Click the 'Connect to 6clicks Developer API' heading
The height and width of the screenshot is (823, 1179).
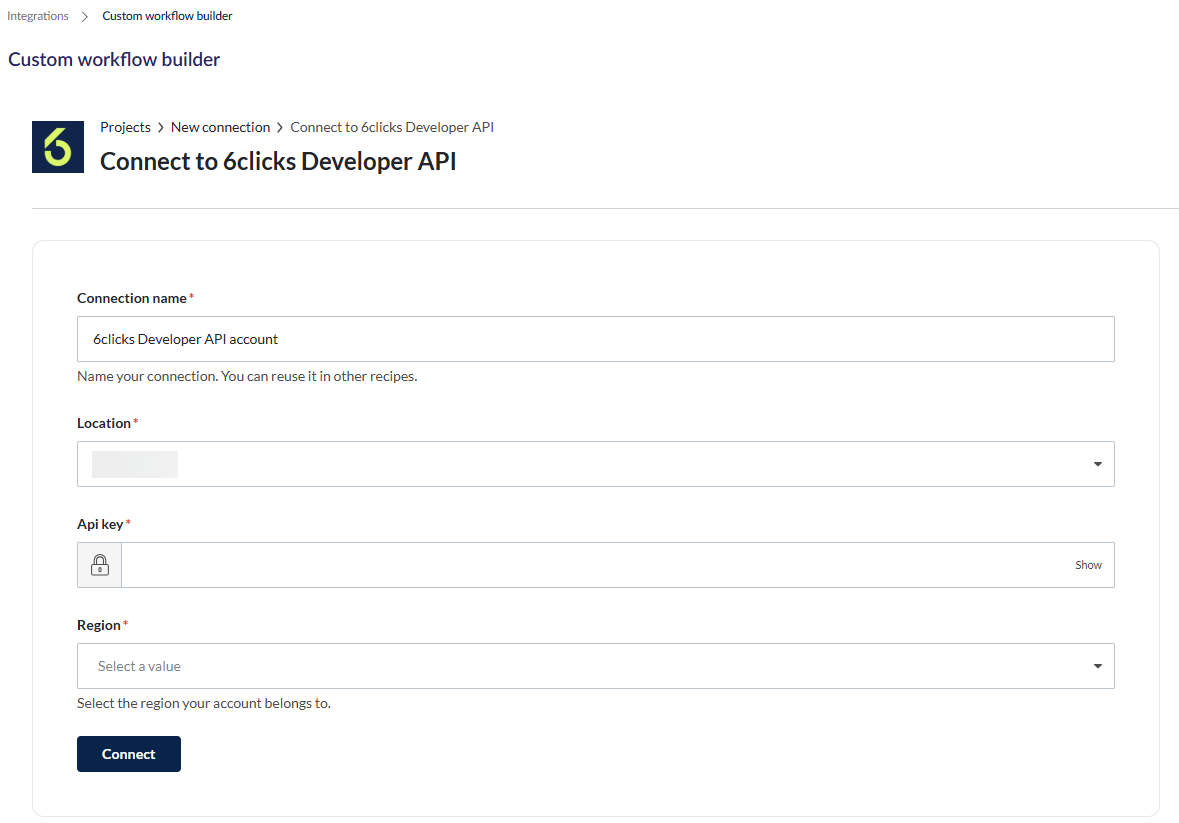[x=278, y=162]
